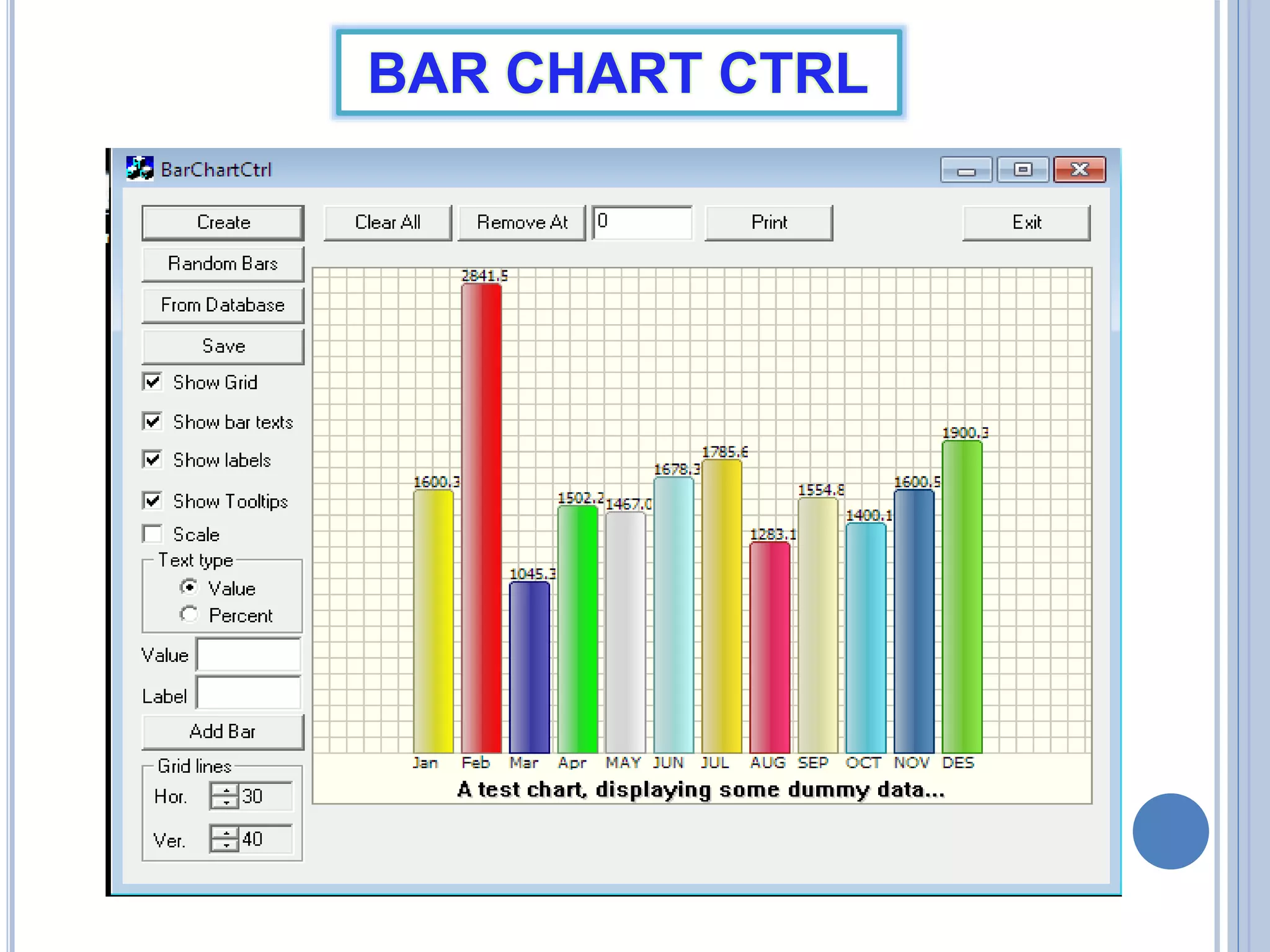
Task: Click the 1900.3 value label
Action: 966,433
